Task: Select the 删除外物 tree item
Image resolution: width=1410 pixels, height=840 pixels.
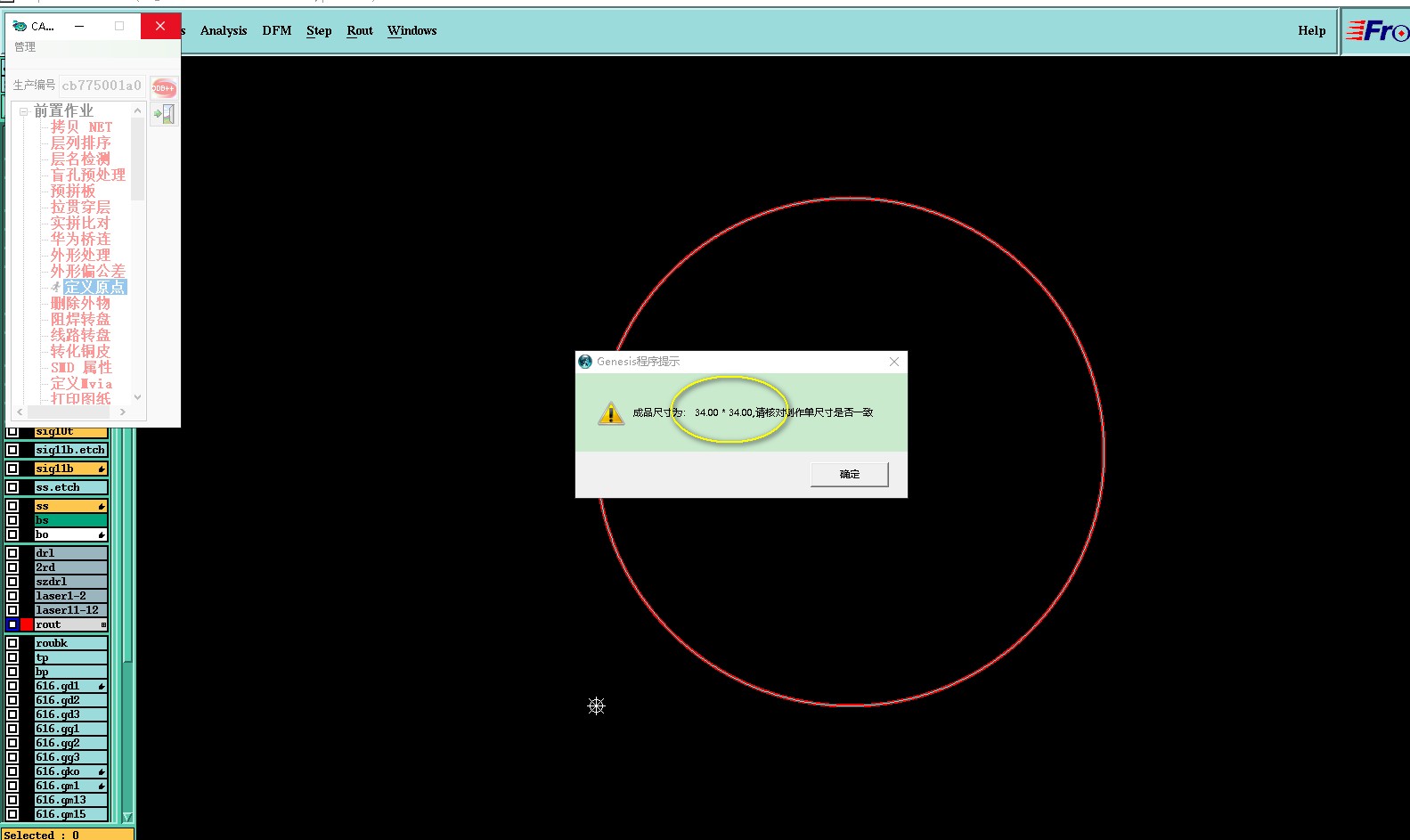Action: coord(80,304)
